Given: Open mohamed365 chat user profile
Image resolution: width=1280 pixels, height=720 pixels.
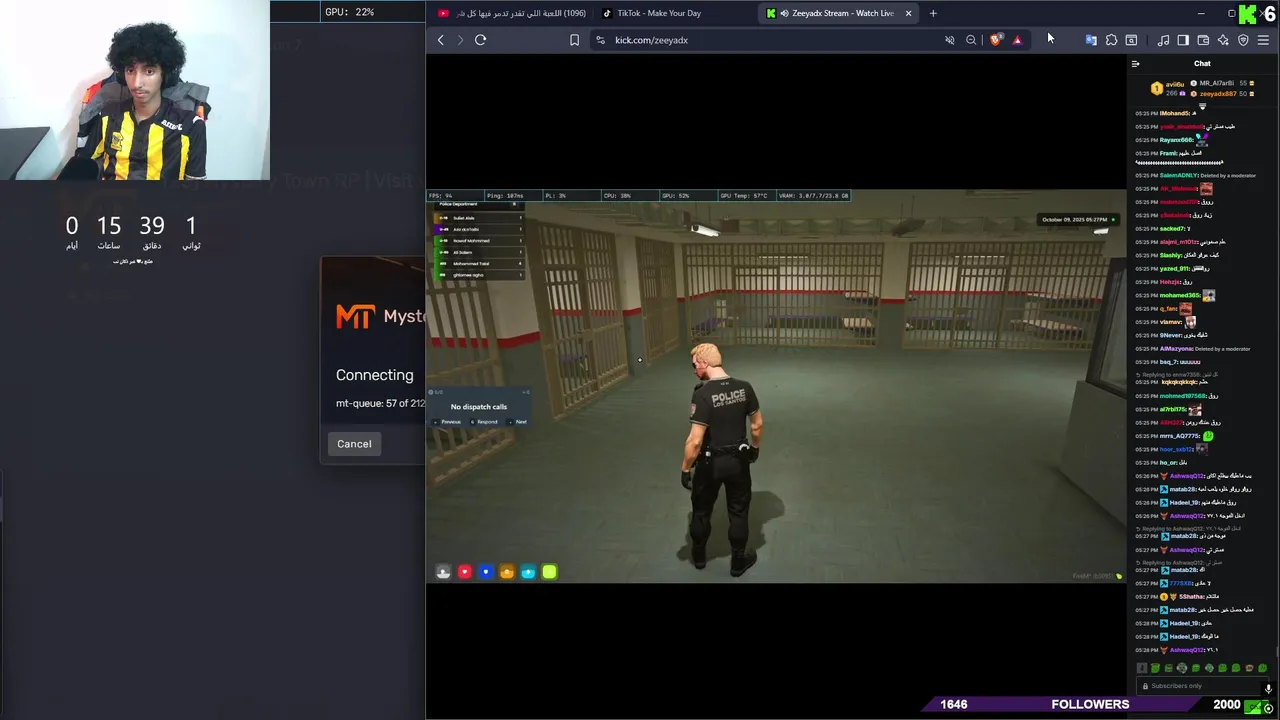Looking at the screenshot, I should 1179,295.
